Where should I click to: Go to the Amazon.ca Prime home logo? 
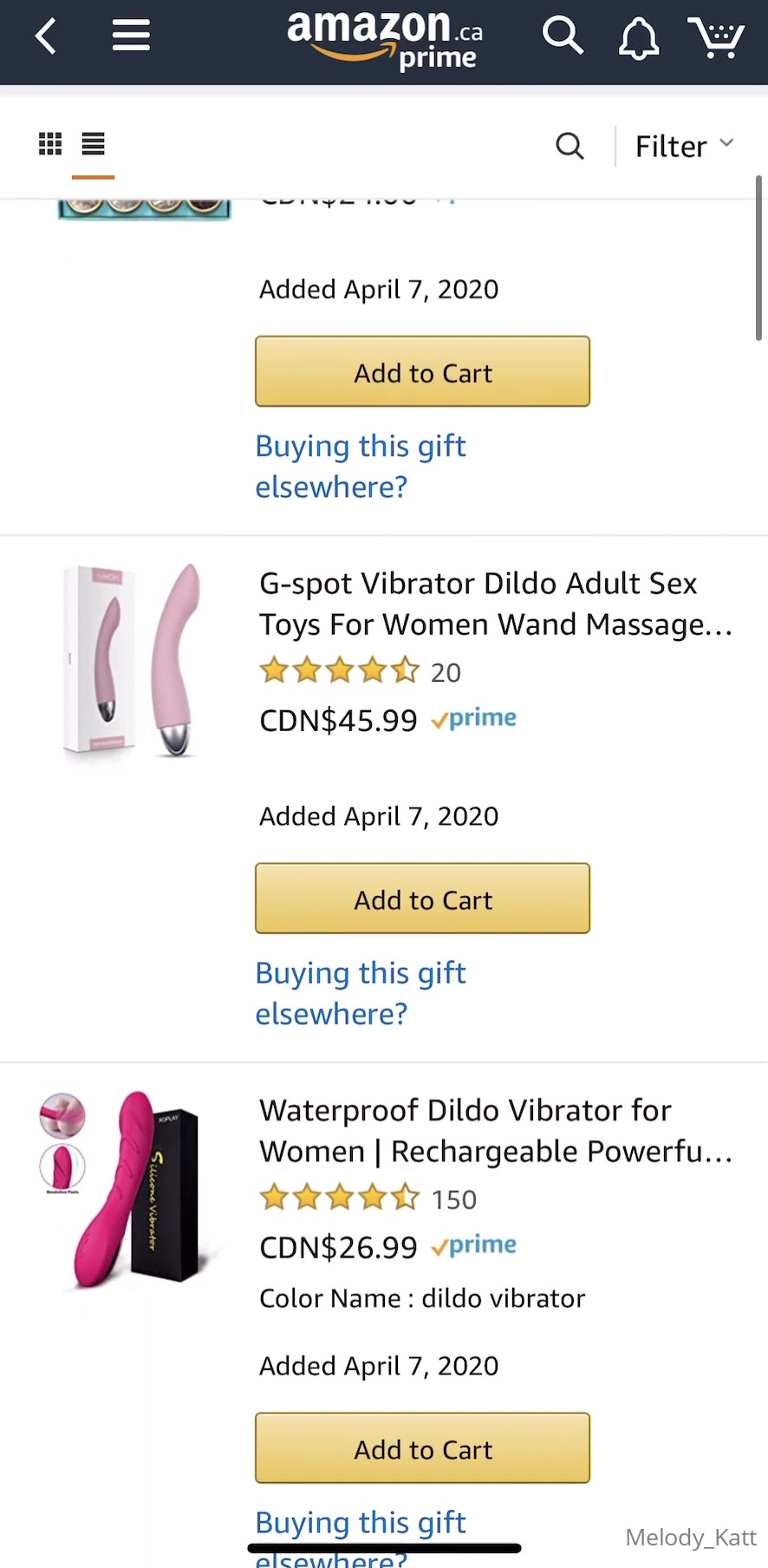click(x=385, y=40)
